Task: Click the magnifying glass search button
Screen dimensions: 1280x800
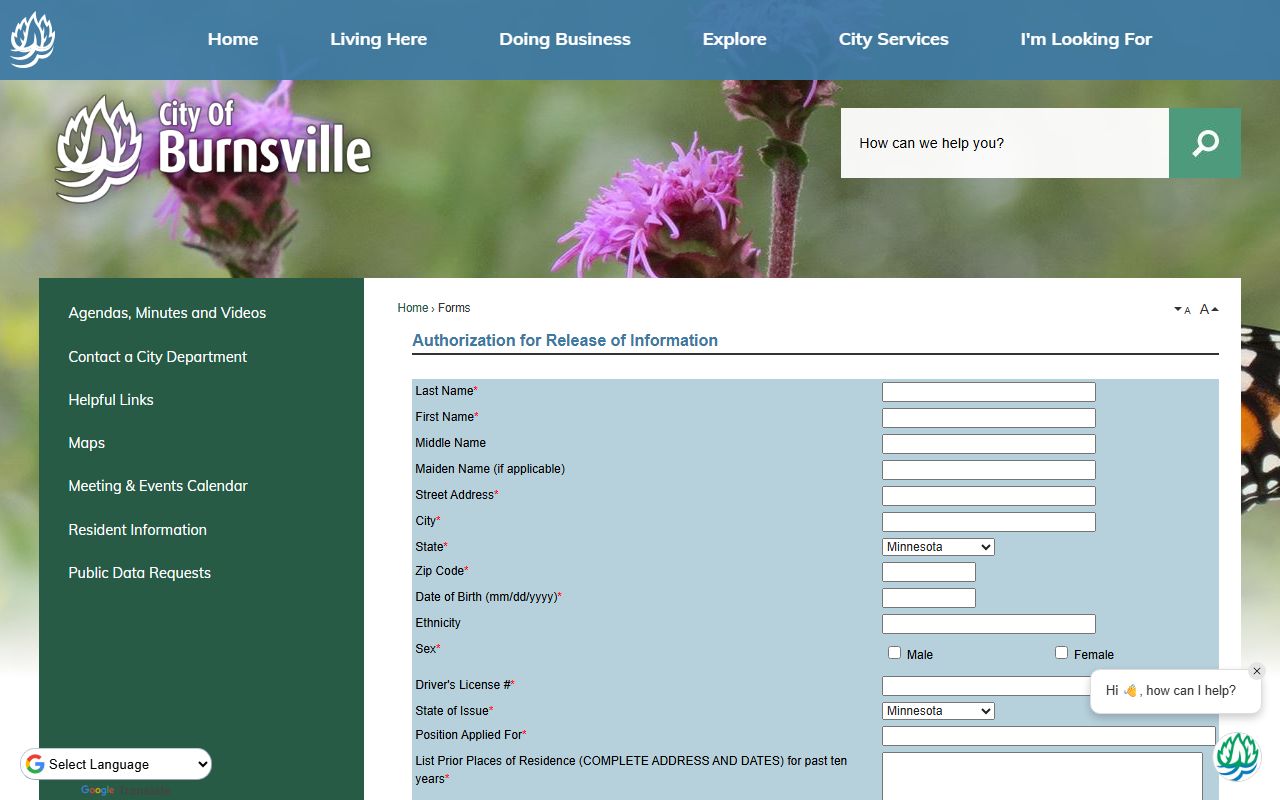Action: tap(1205, 143)
